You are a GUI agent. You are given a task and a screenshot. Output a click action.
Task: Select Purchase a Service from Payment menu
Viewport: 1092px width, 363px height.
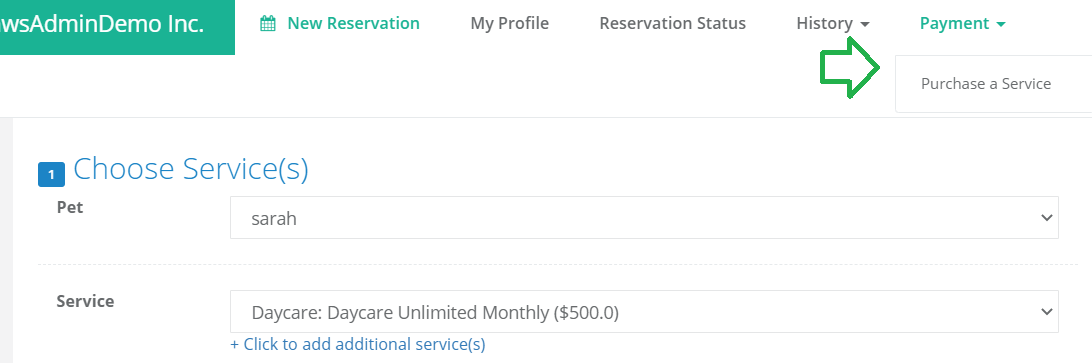click(985, 84)
